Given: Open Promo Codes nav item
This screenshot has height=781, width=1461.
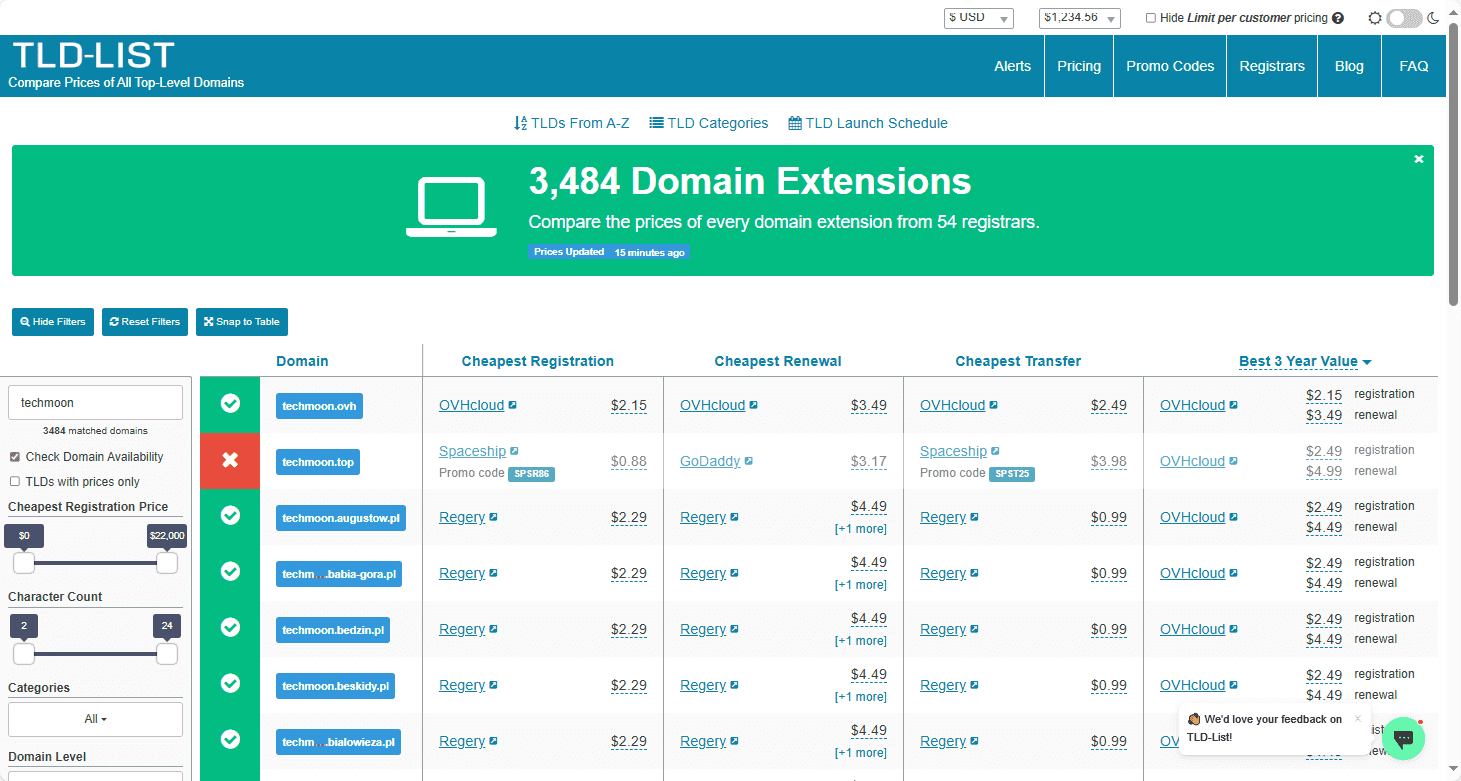Looking at the screenshot, I should (1170, 66).
